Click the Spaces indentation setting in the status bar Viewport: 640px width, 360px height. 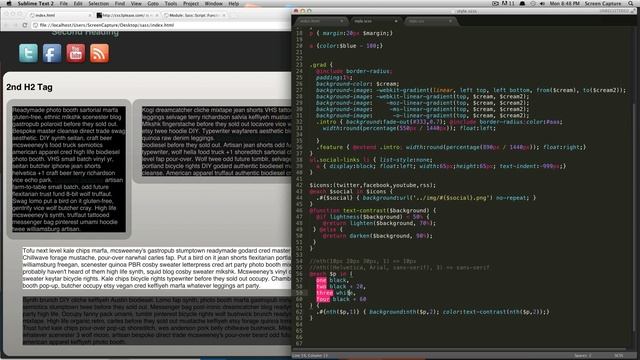point(583,356)
